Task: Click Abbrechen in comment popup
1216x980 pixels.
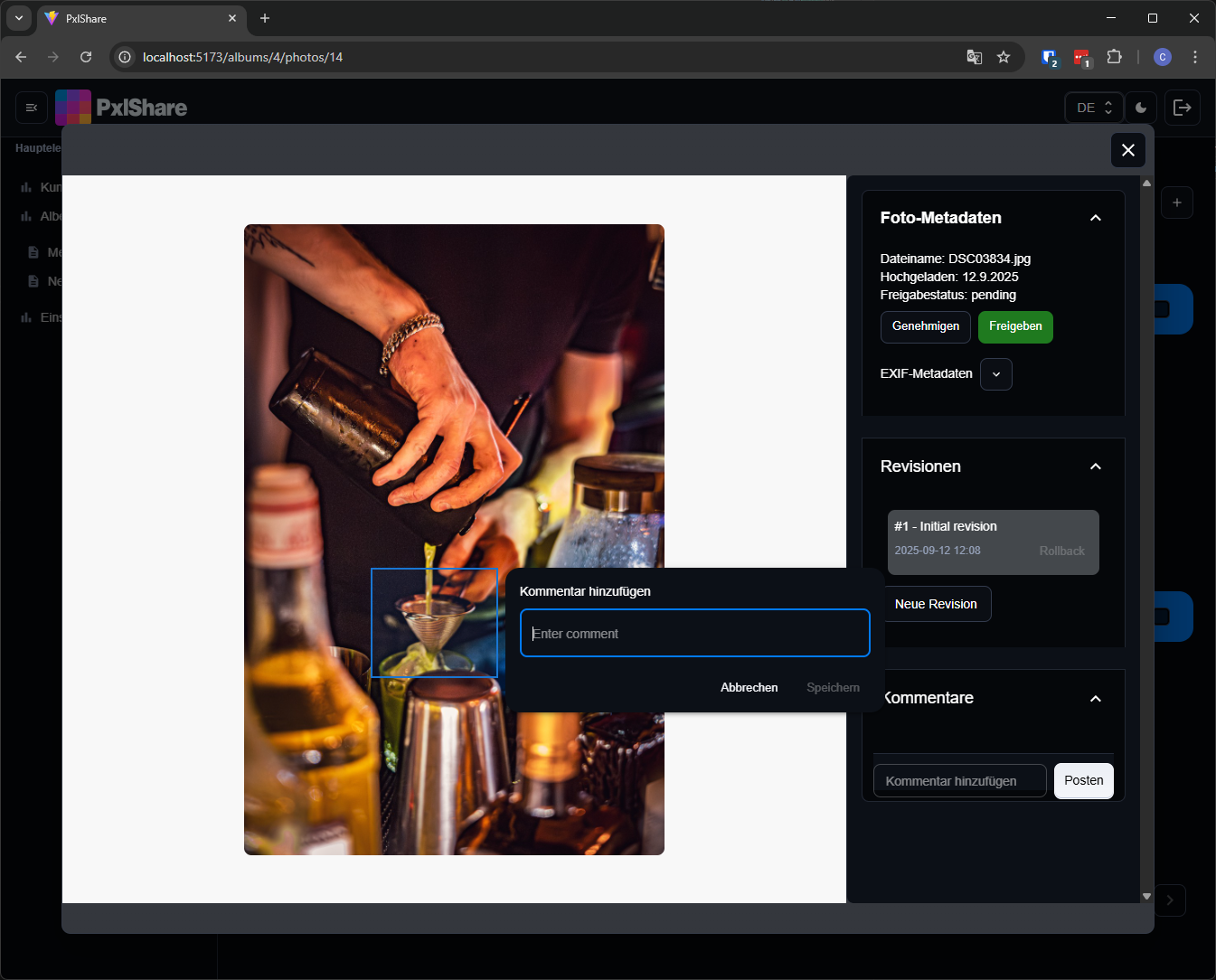Action: pyautogui.click(x=749, y=688)
